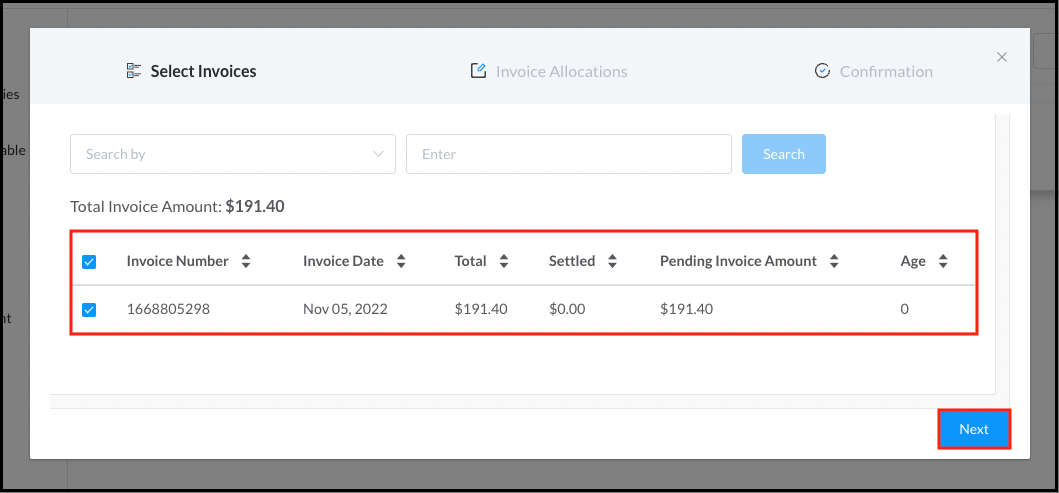Toggle the select-all invoices header checkbox

pos(89,262)
